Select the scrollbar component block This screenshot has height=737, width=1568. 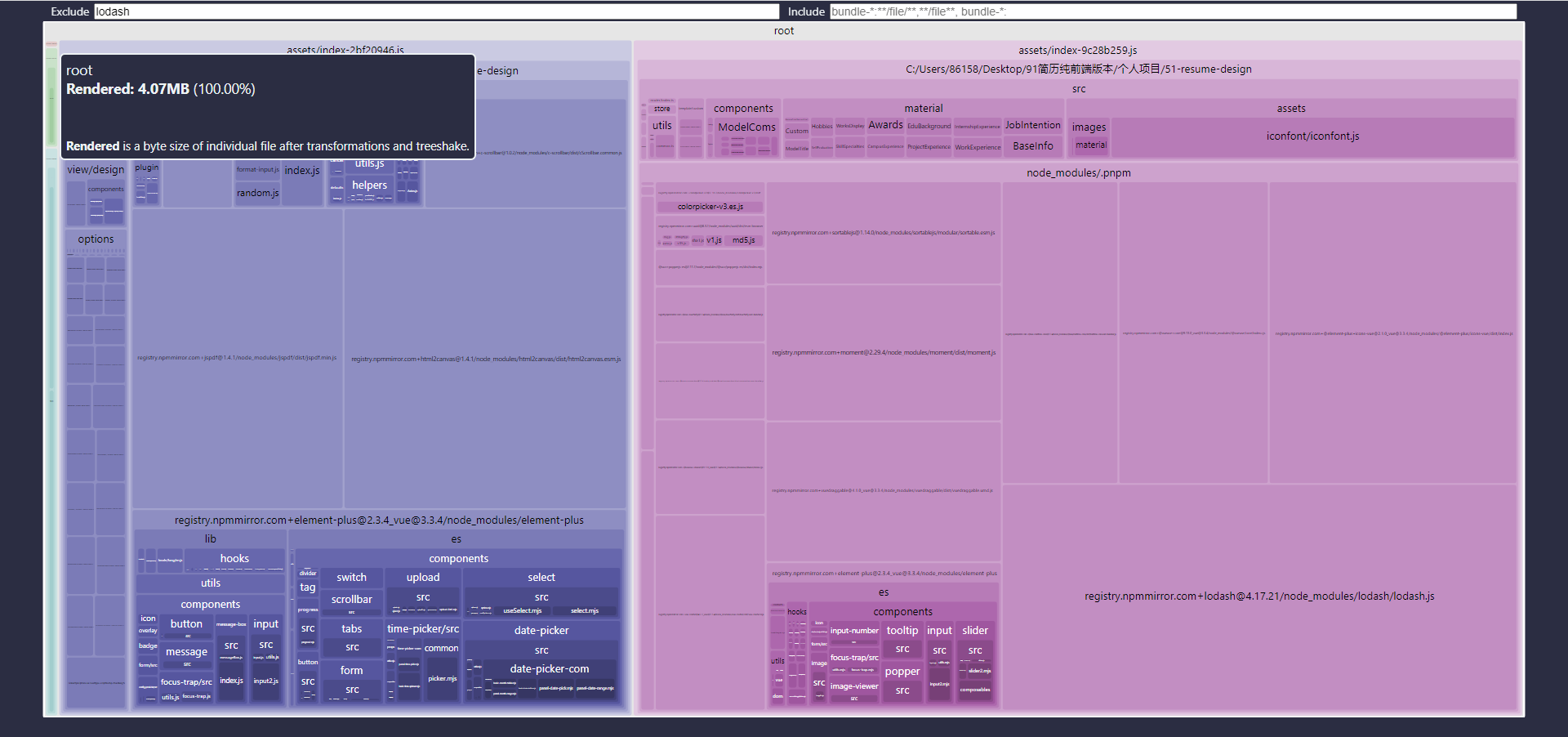tap(351, 602)
